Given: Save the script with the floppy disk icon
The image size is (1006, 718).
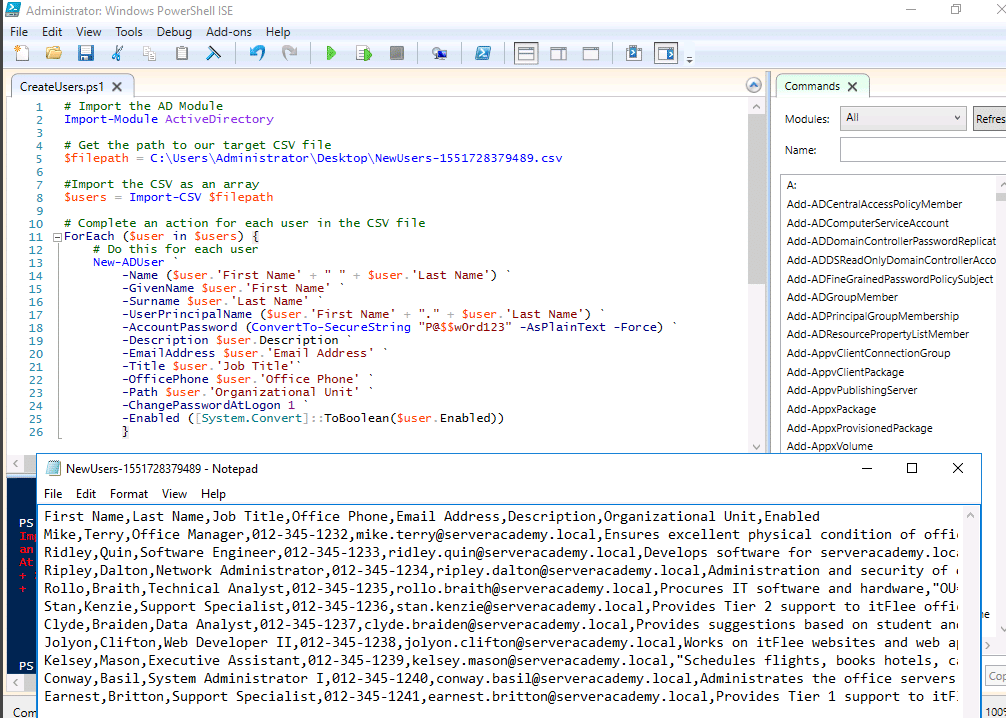Looking at the screenshot, I should click(86, 53).
